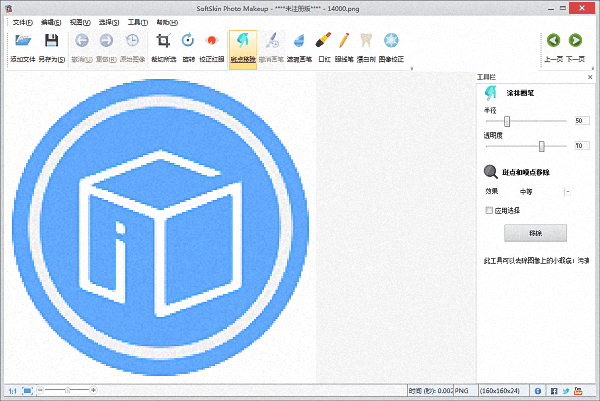Select the teeth whitening tool

click(366, 42)
